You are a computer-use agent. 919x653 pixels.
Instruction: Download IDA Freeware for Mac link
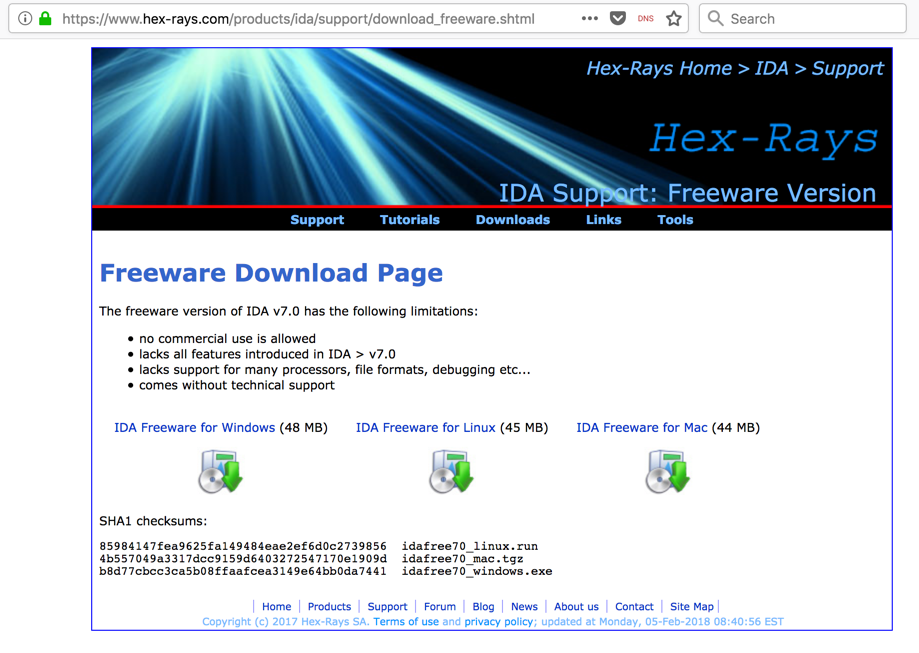[x=642, y=428]
